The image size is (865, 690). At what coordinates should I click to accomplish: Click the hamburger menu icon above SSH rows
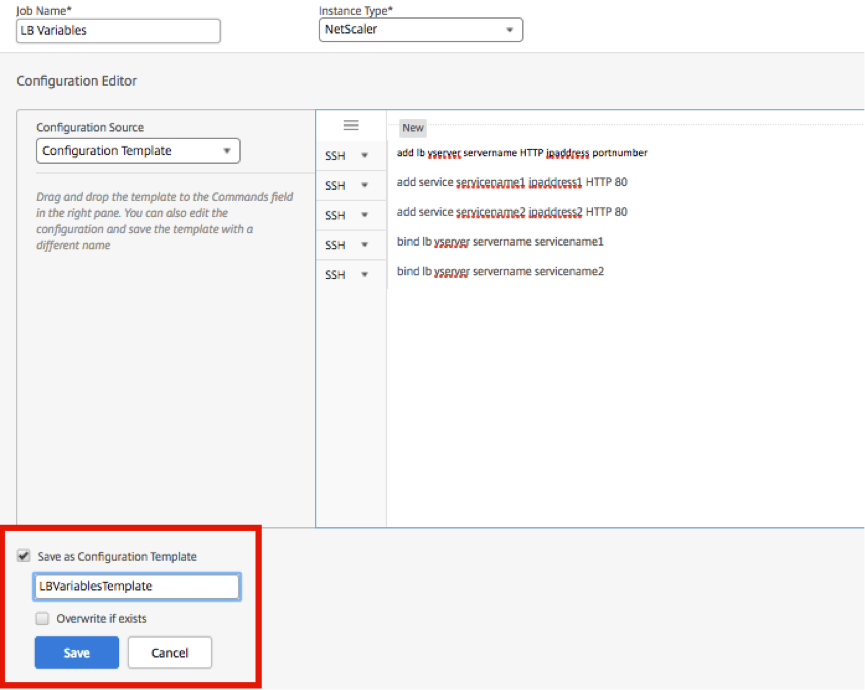click(x=351, y=125)
